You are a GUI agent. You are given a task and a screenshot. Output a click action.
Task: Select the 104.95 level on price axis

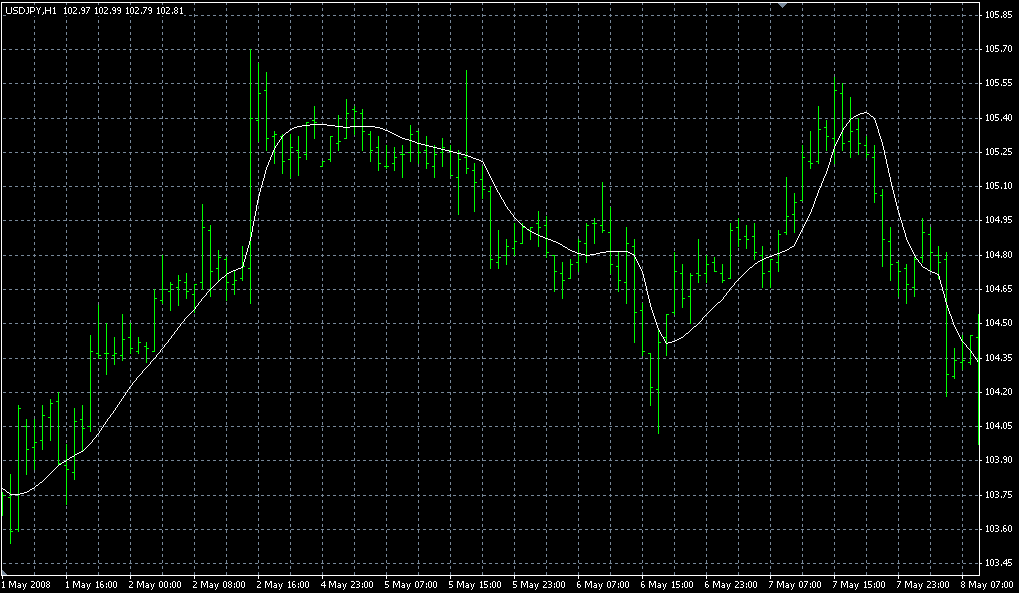[999, 220]
